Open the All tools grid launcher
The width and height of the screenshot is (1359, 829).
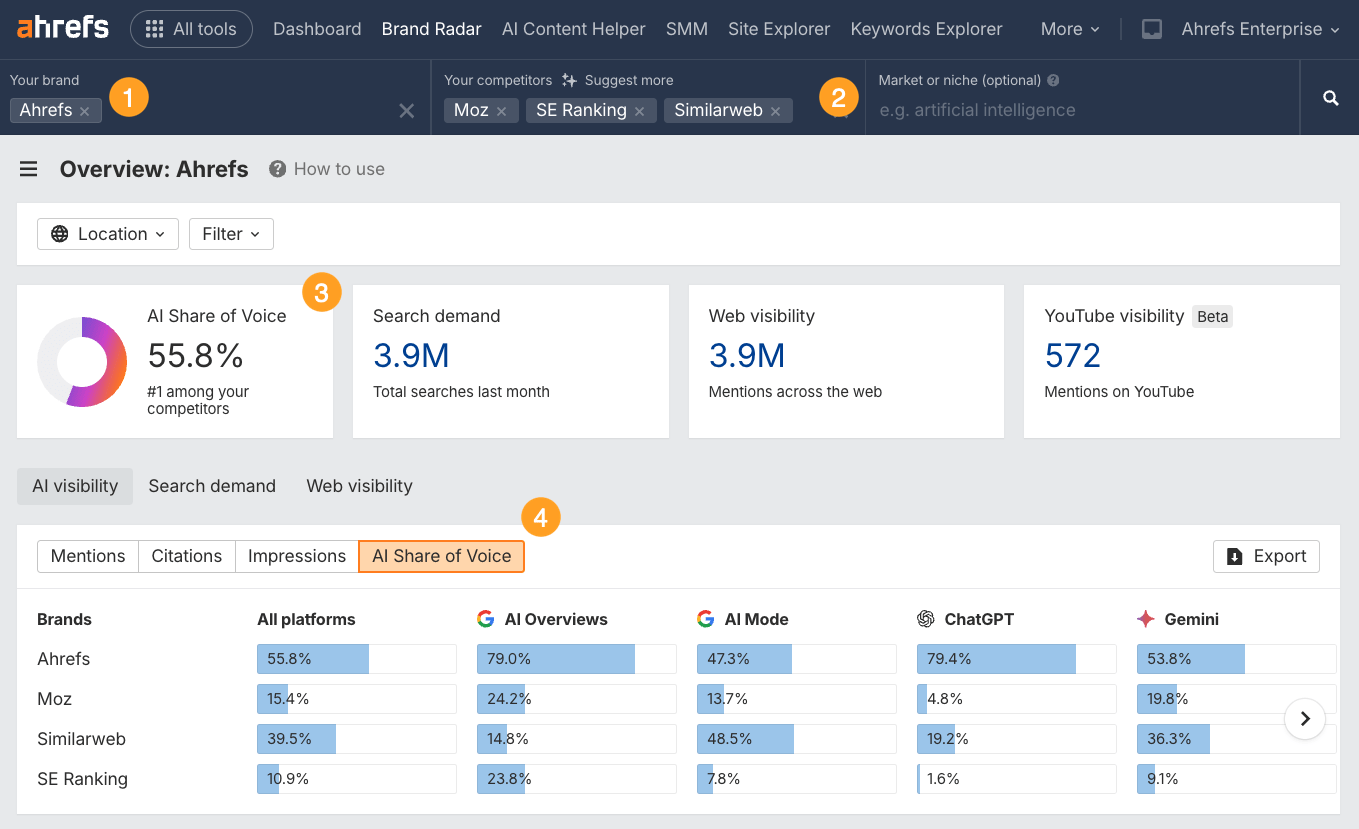coord(191,28)
